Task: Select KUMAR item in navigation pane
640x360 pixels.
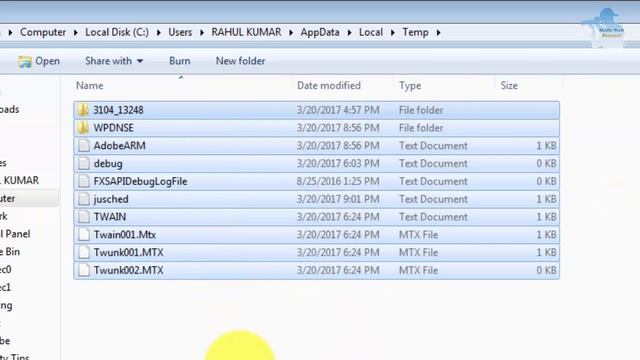Action: pos(20,180)
